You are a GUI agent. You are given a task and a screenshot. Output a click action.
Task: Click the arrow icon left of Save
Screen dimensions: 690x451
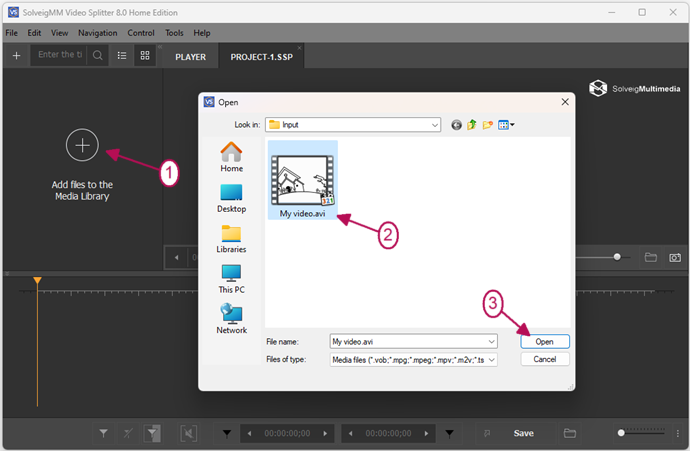487,433
